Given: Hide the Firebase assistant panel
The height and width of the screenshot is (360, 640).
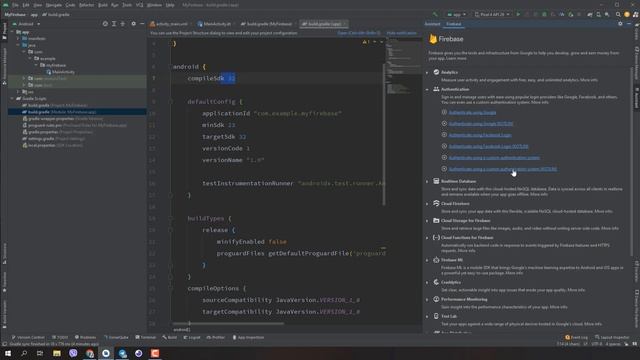Looking at the screenshot, I should [629, 24].
